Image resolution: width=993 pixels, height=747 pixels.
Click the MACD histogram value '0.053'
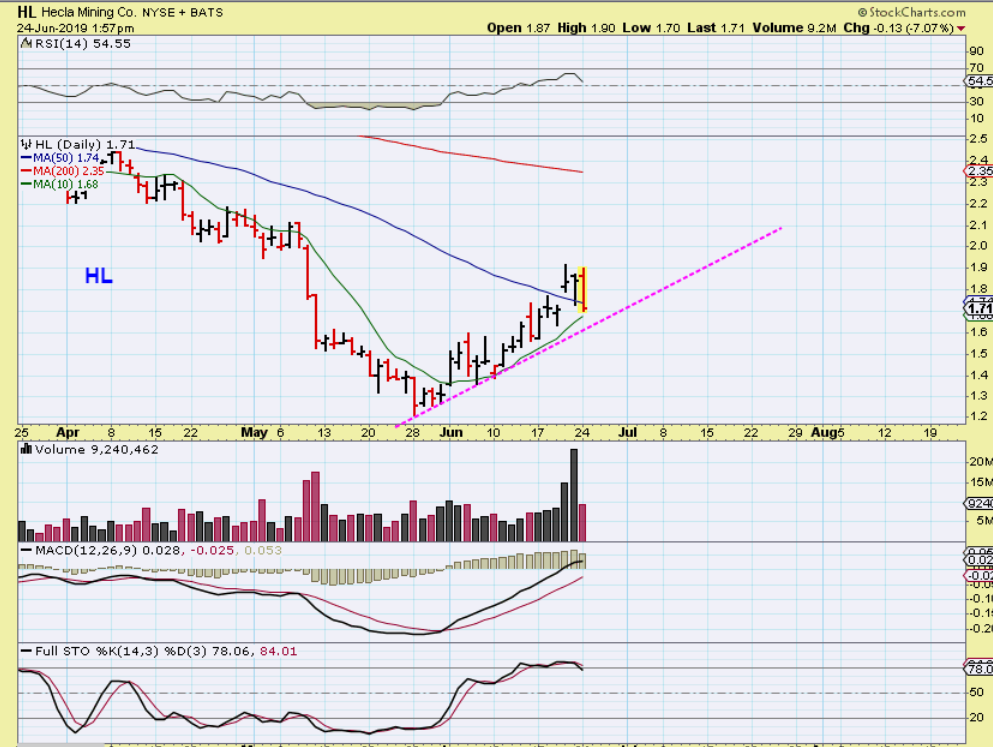click(263, 550)
